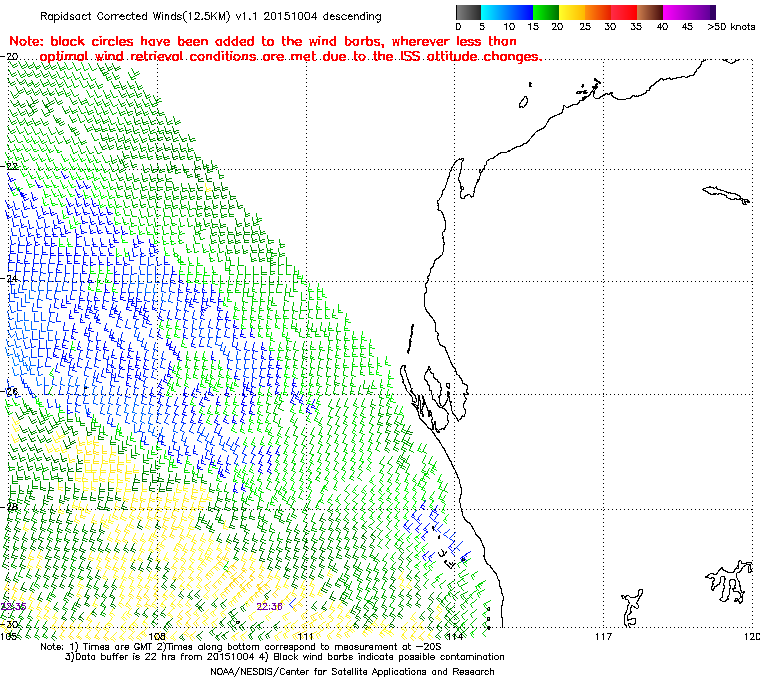Click the green 15–20 knots colorbar segment
Image resolution: width=760 pixels, height=688 pixels.
tap(546, 12)
